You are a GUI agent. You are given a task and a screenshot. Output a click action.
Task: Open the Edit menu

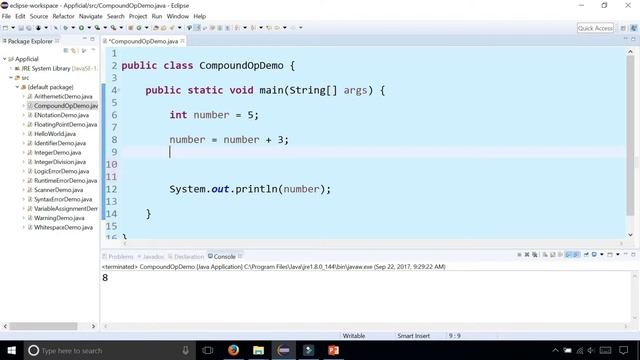pyautogui.click(x=20, y=16)
